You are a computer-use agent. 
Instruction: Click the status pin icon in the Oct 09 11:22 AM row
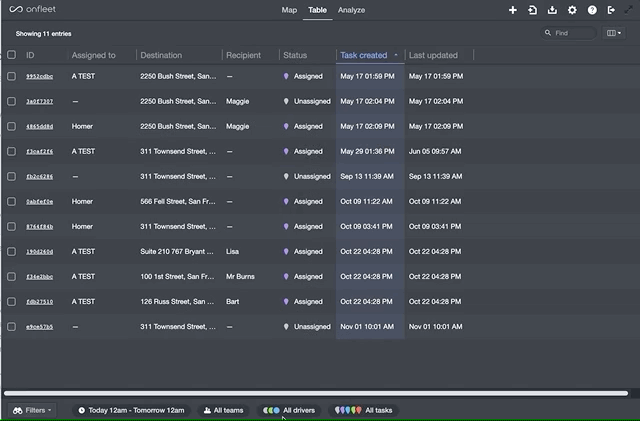tap(286, 202)
